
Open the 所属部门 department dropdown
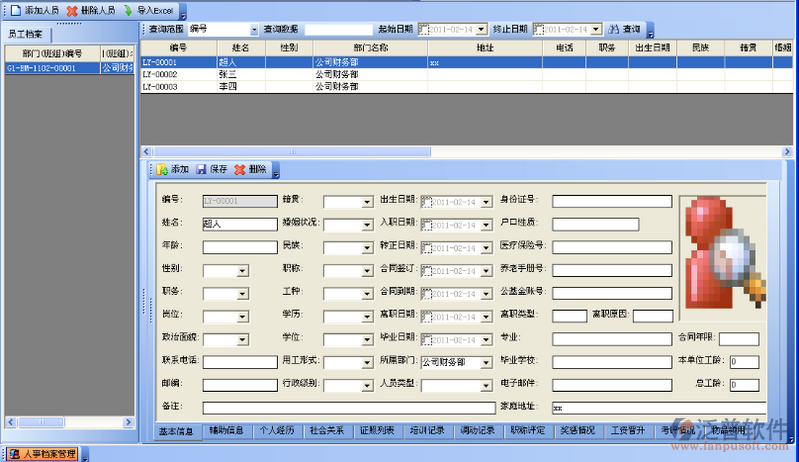[486, 362]
